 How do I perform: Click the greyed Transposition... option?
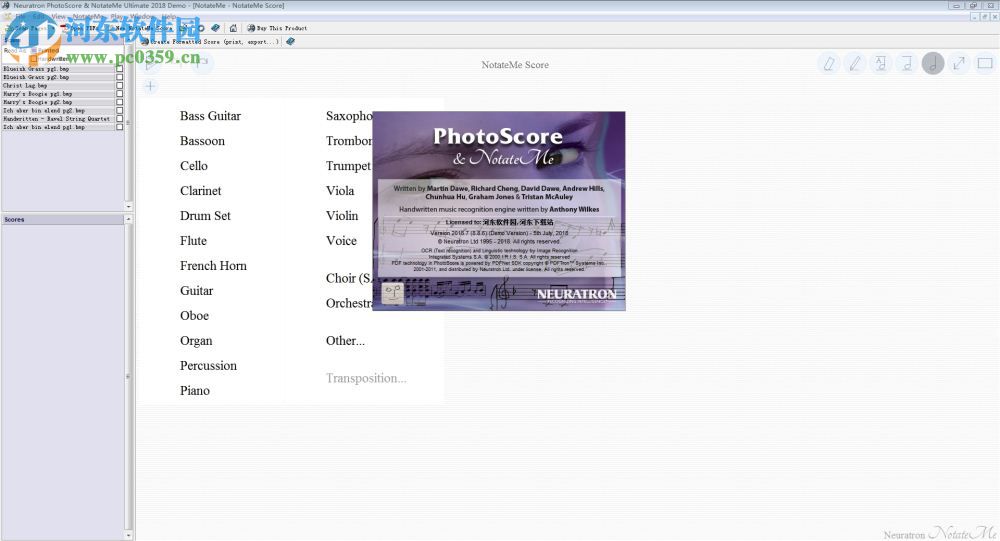pos(366,378)
